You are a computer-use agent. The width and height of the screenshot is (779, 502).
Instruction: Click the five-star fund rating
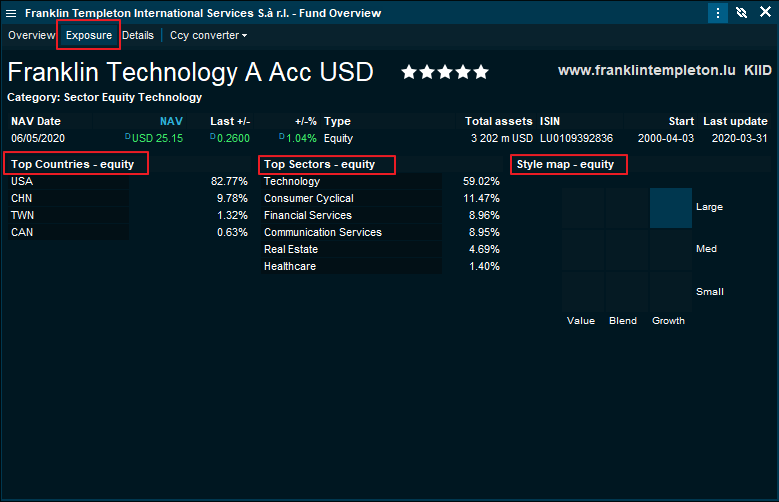pos(445,72)
